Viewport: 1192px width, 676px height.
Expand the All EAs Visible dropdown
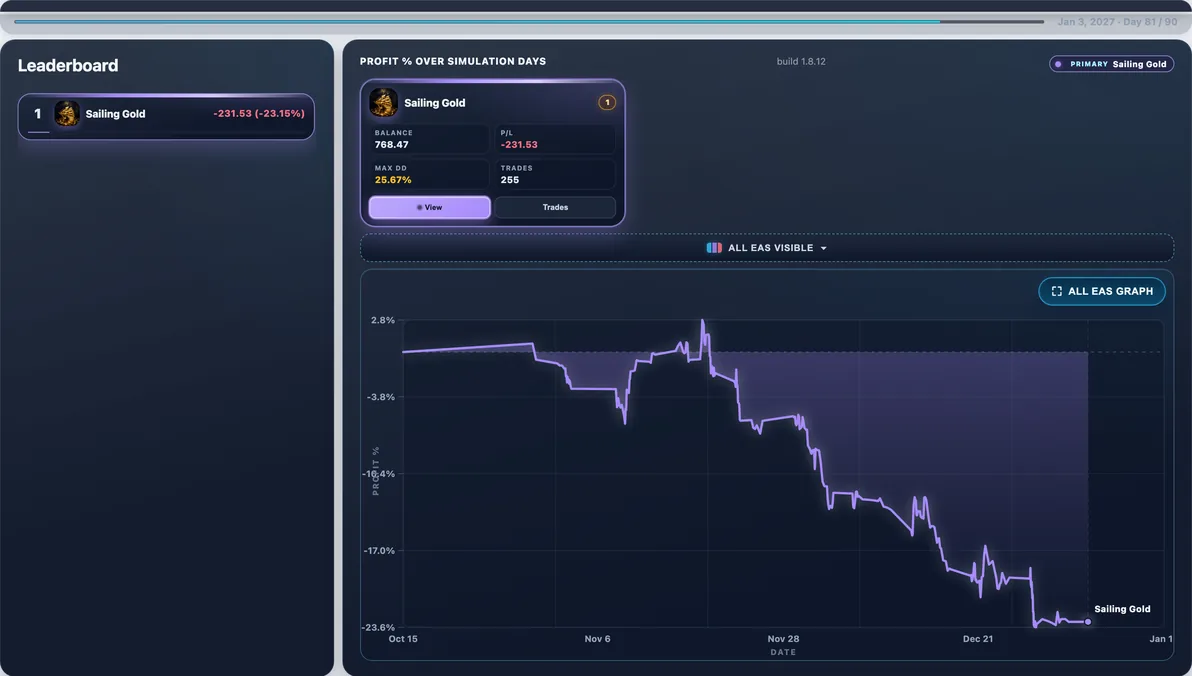[x=766, y=248]
